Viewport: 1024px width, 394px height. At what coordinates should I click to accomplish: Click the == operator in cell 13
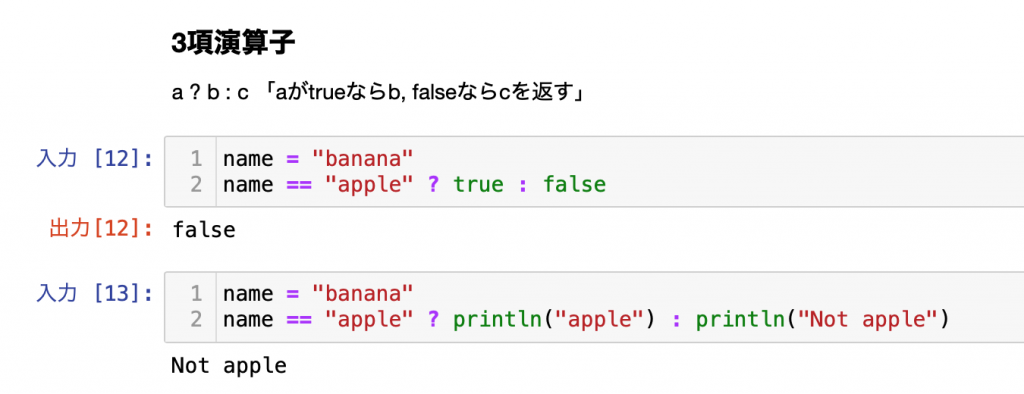click(299, 321)
